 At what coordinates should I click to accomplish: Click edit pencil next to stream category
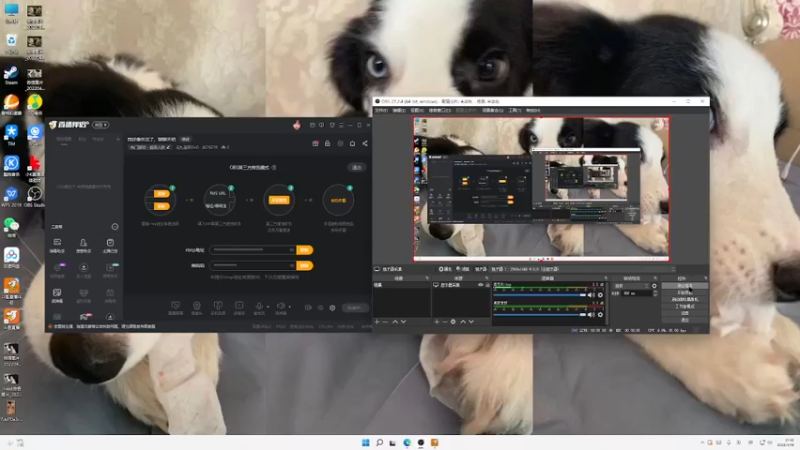tap(168, 147)
